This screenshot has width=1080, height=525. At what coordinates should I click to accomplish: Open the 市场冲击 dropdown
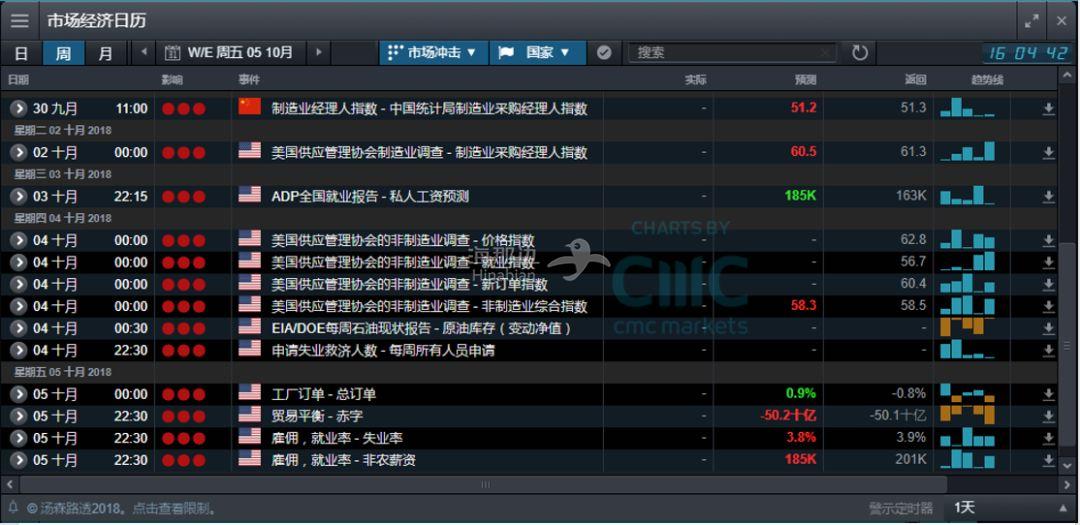coord(432,53)
